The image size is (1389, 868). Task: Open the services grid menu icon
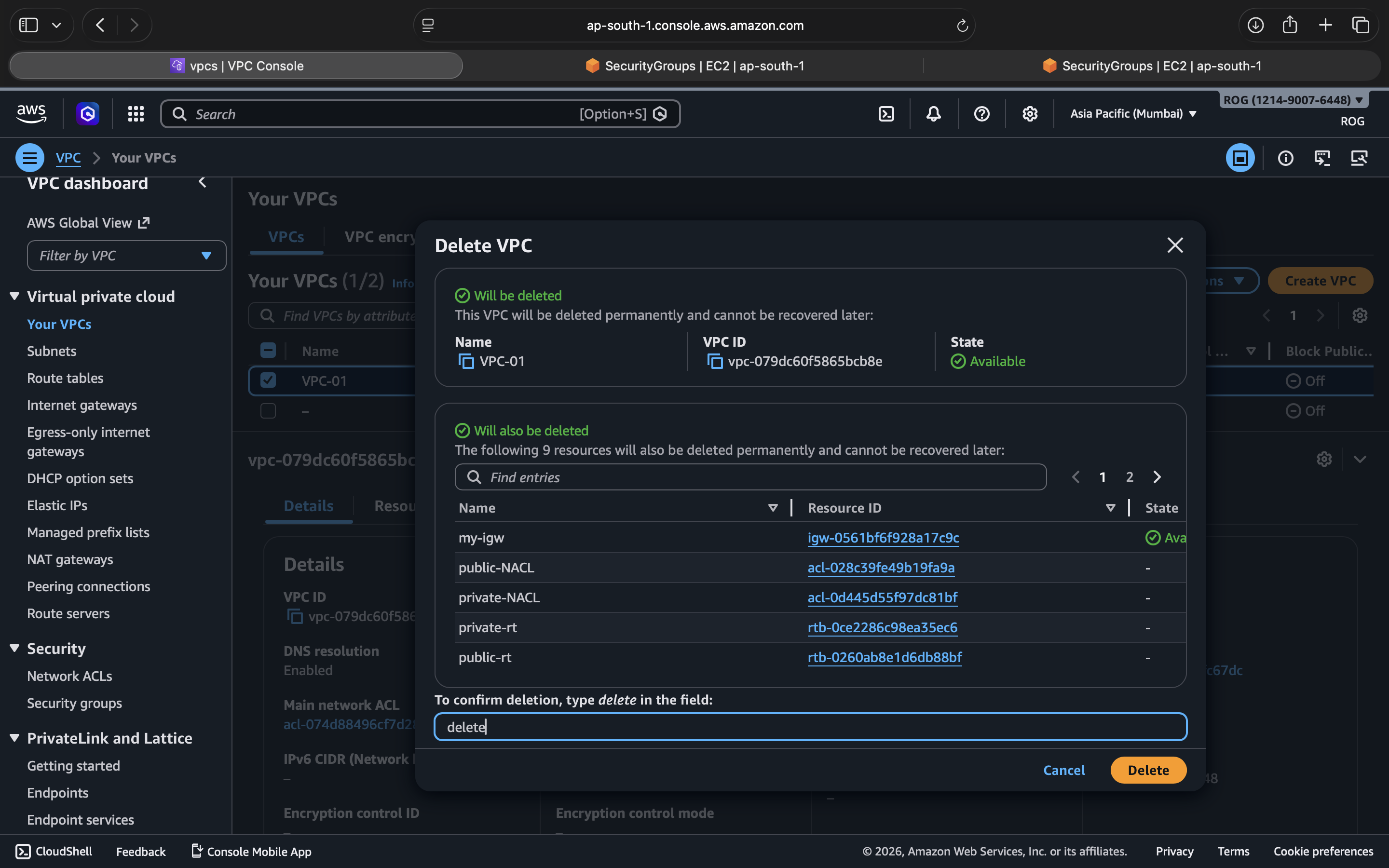pos(136,114)
